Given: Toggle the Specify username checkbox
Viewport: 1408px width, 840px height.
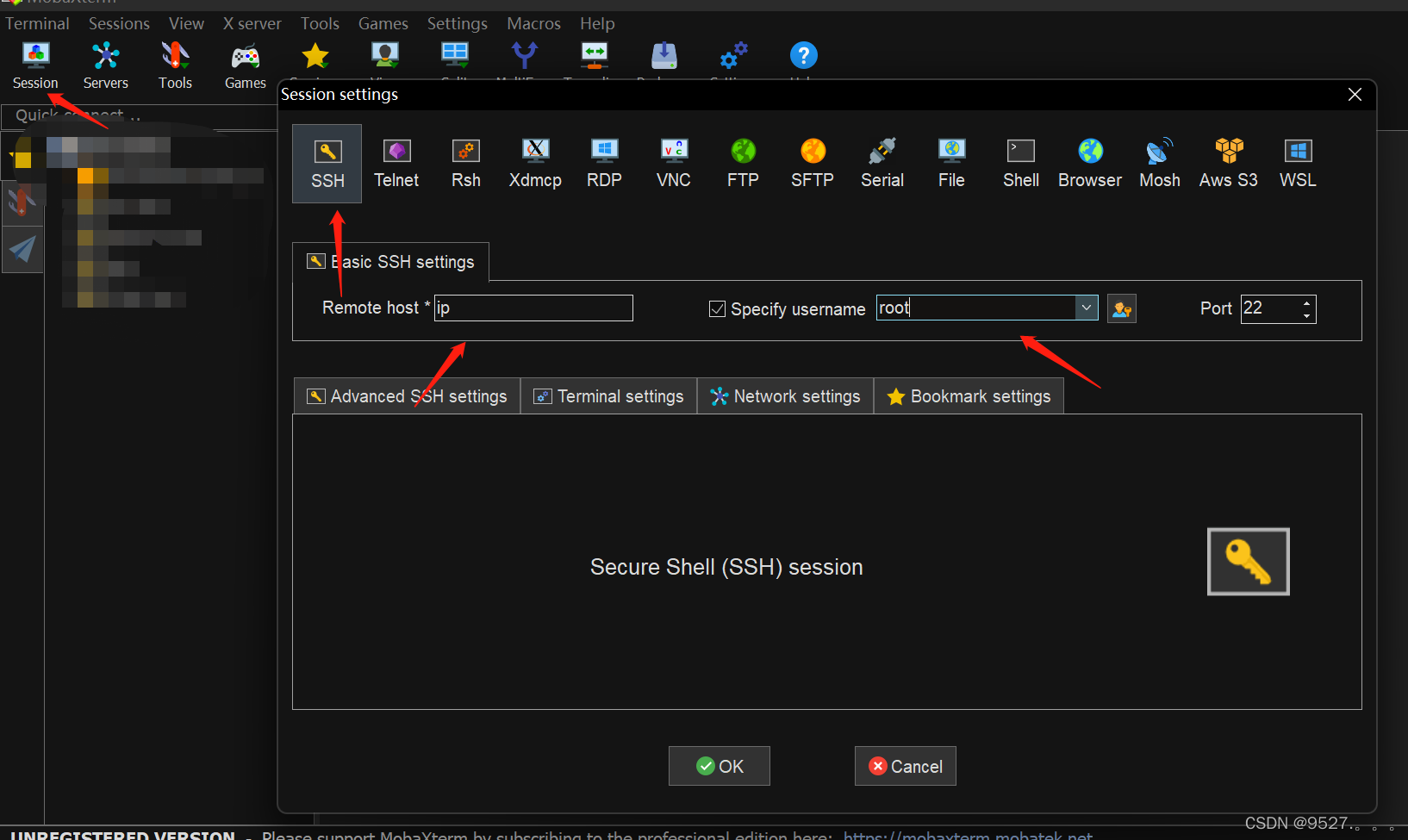Looking at the screenshot, I should point(717,308).
